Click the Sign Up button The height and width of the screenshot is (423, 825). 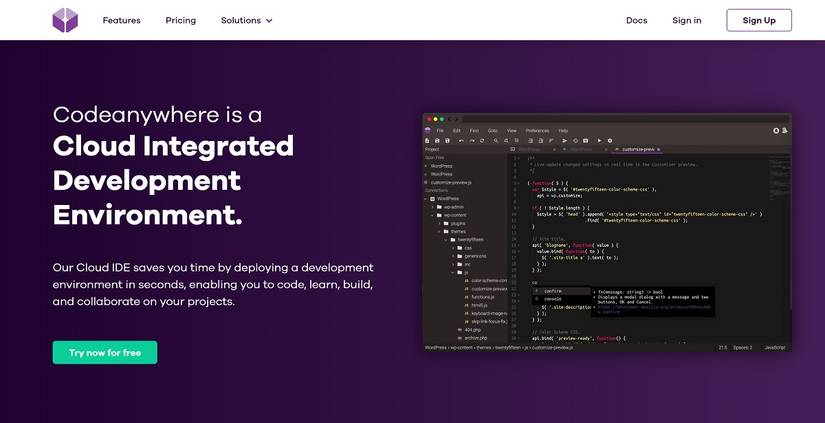759,20
